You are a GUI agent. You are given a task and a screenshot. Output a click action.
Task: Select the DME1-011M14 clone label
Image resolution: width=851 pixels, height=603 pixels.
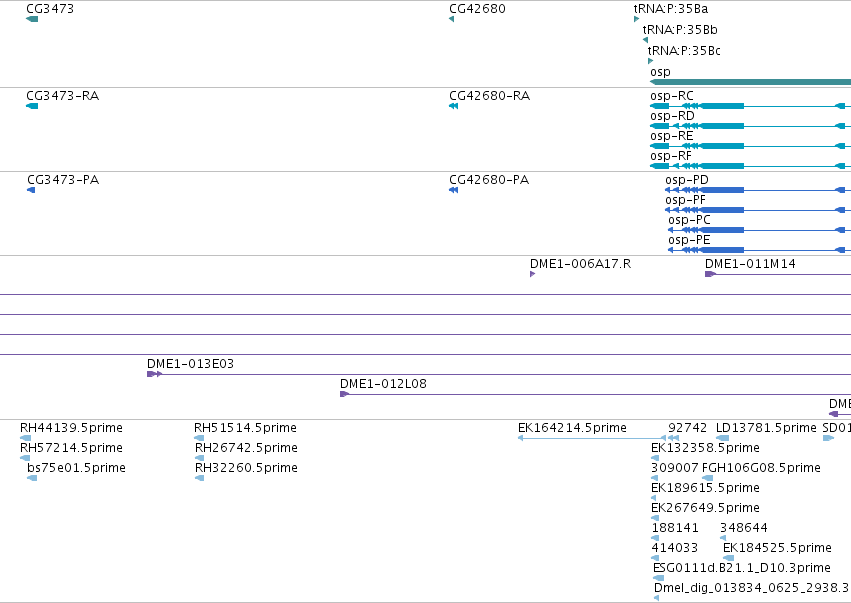(x=751, y=264)
